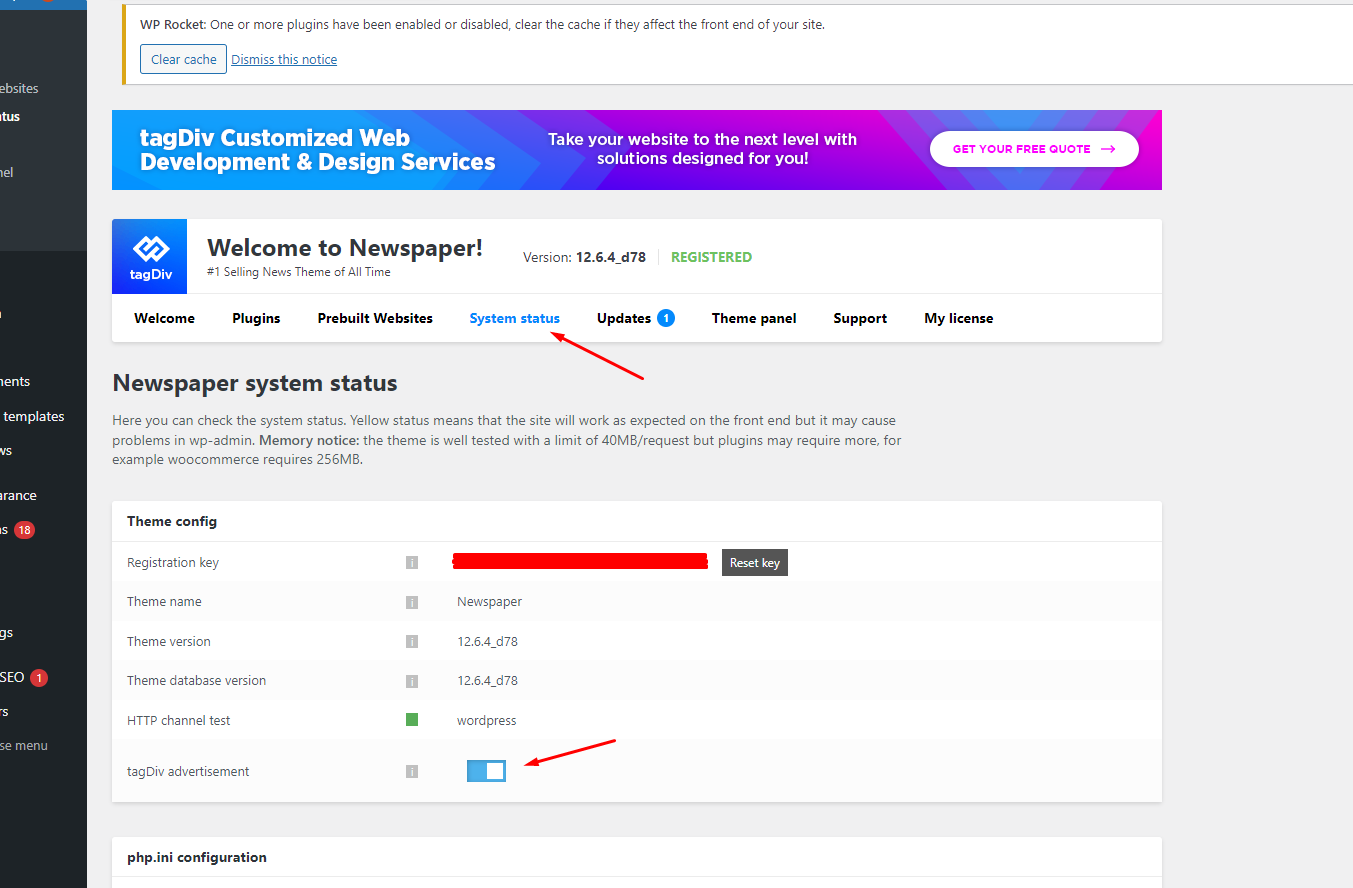1353x888 pixels.
Task: Click the php.ini configuration section header
Action: tap(197, 857)
